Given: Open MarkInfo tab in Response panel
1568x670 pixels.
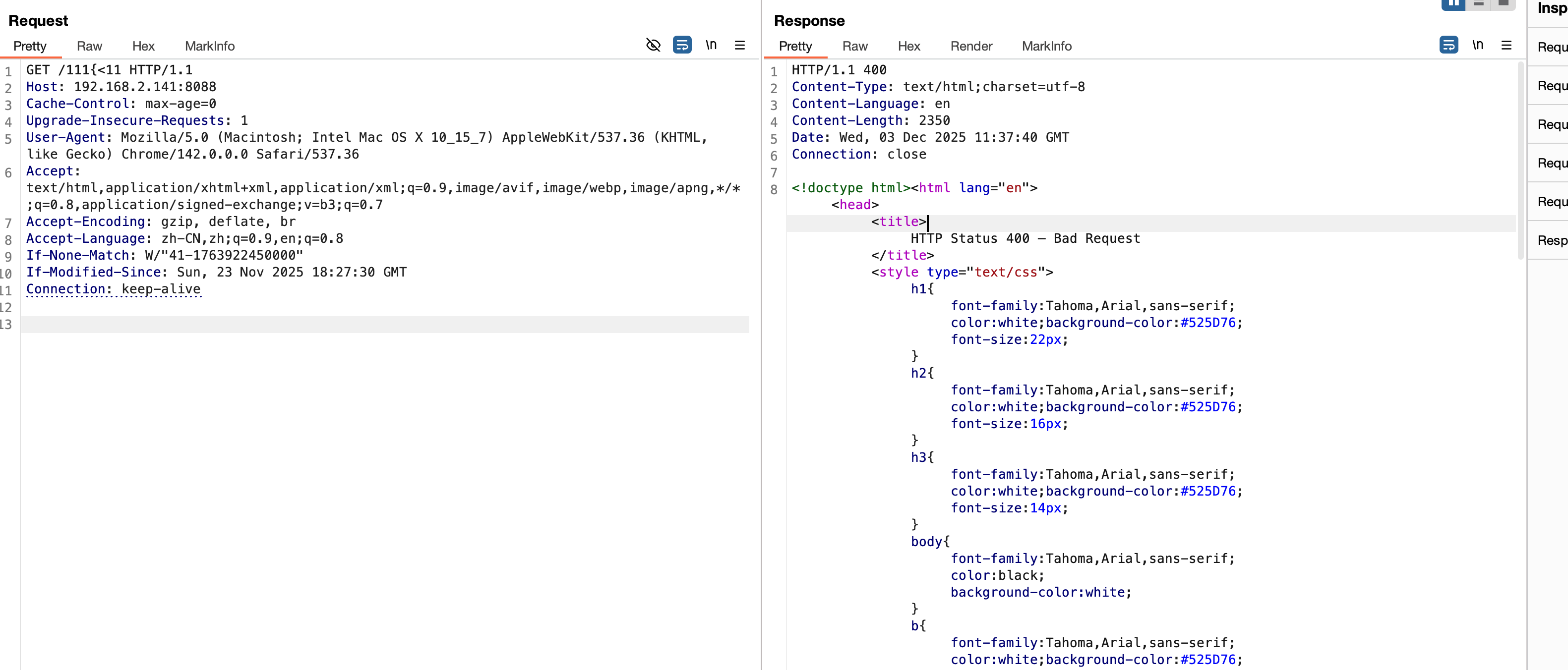Looking at the screenshot, I should (x=1046, y=46).
